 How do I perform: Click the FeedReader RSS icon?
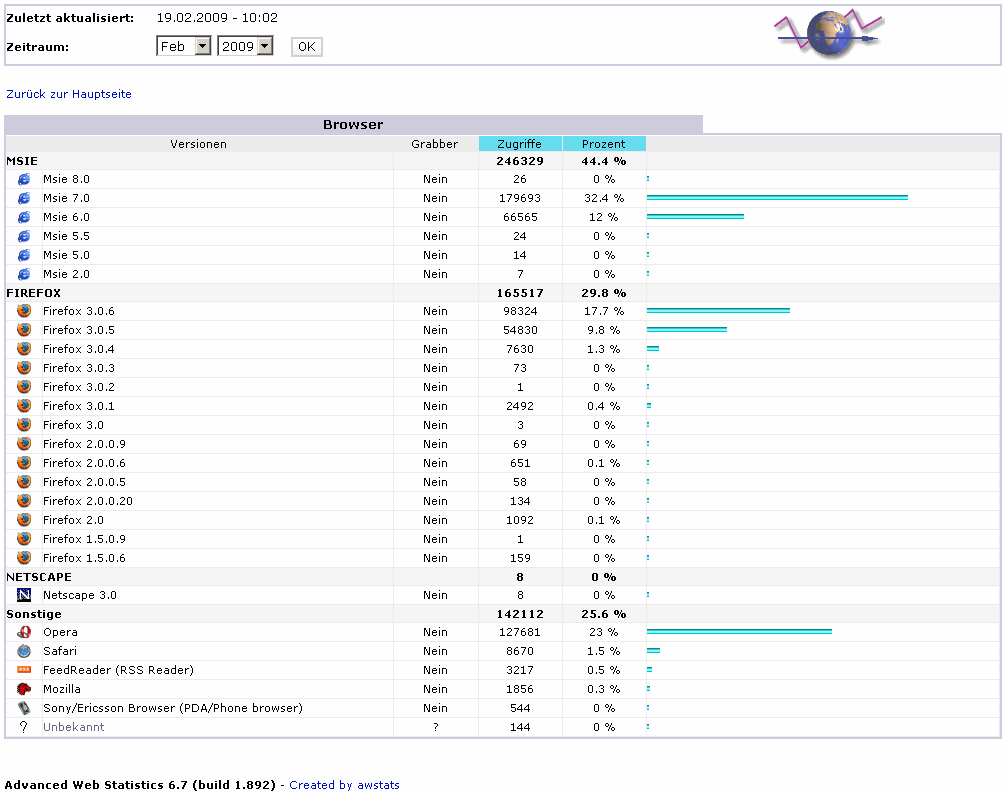coord(24,670)
